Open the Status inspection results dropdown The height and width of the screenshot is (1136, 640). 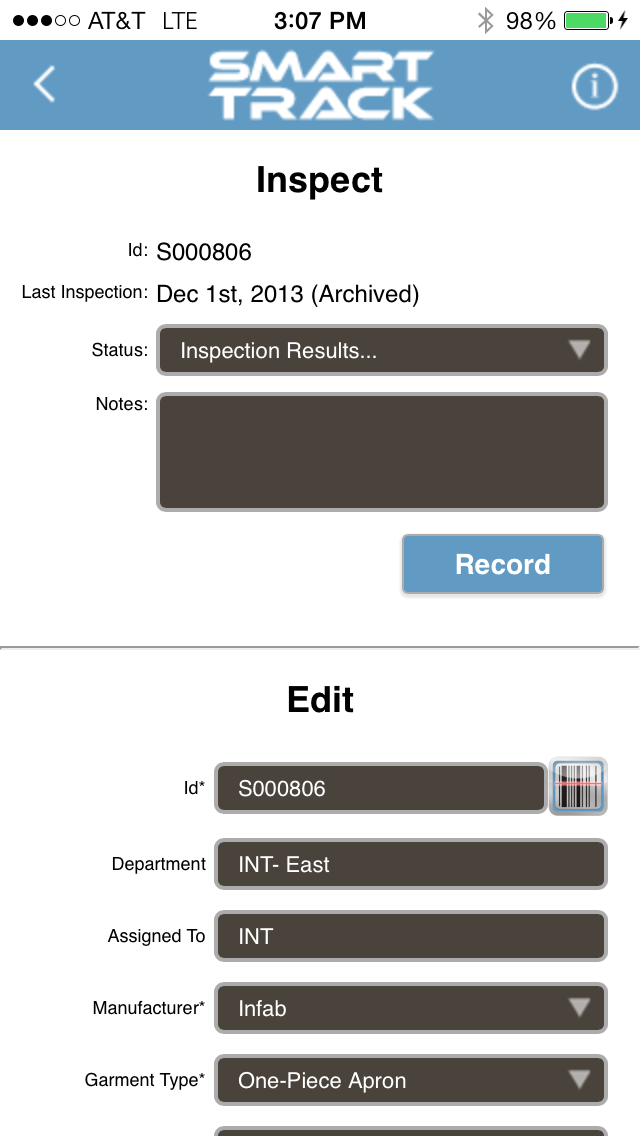381,351
